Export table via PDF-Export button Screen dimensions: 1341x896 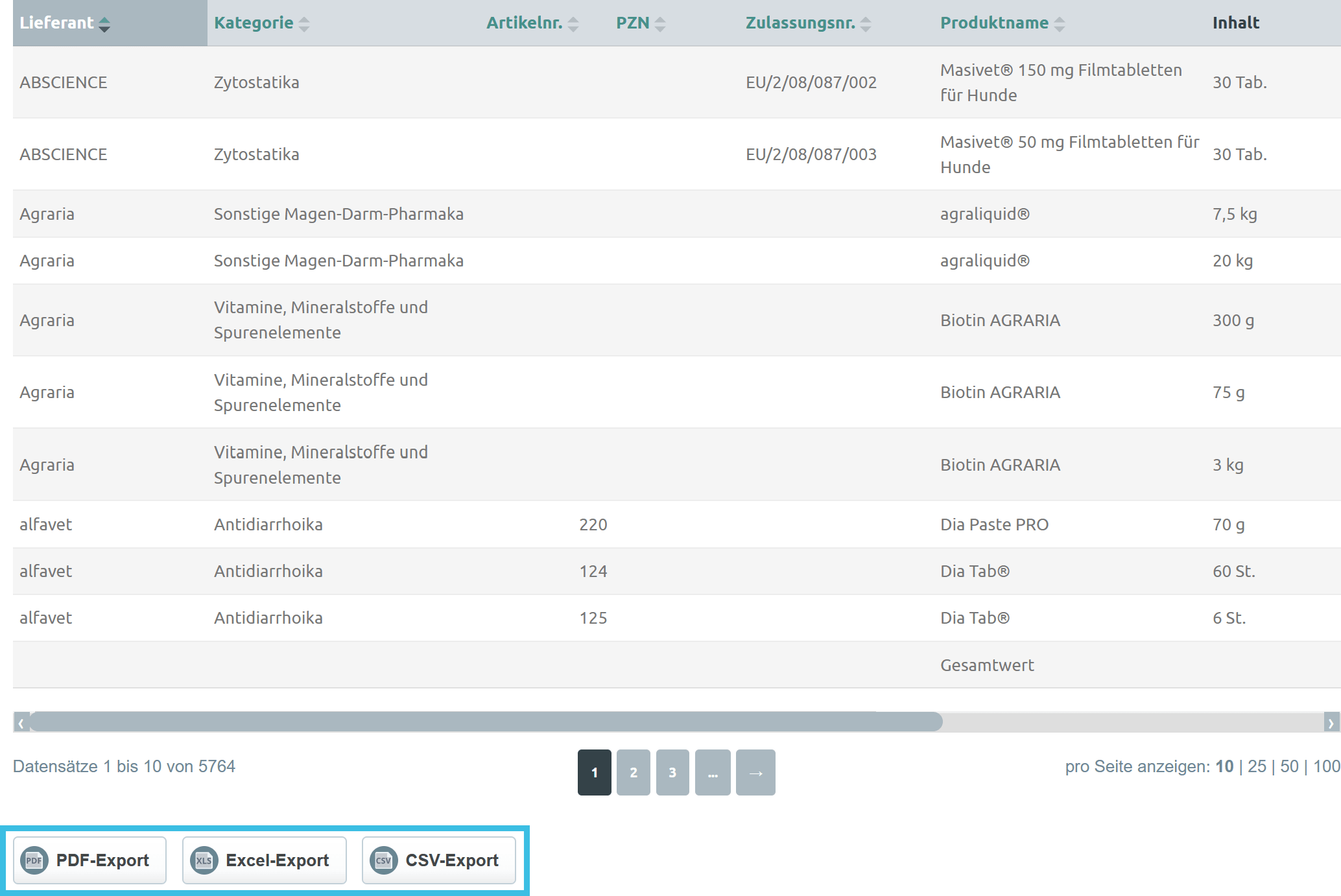[89, 860]
